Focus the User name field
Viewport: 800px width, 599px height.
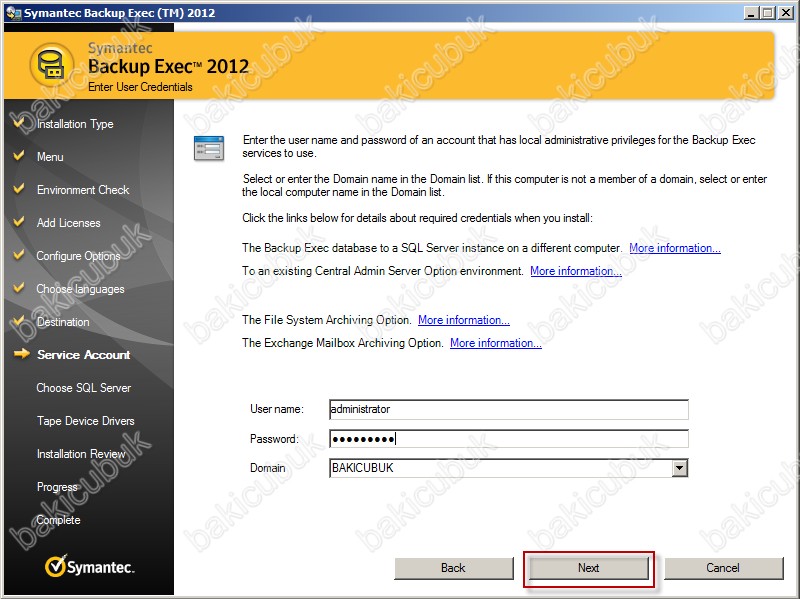pos(509,409)
